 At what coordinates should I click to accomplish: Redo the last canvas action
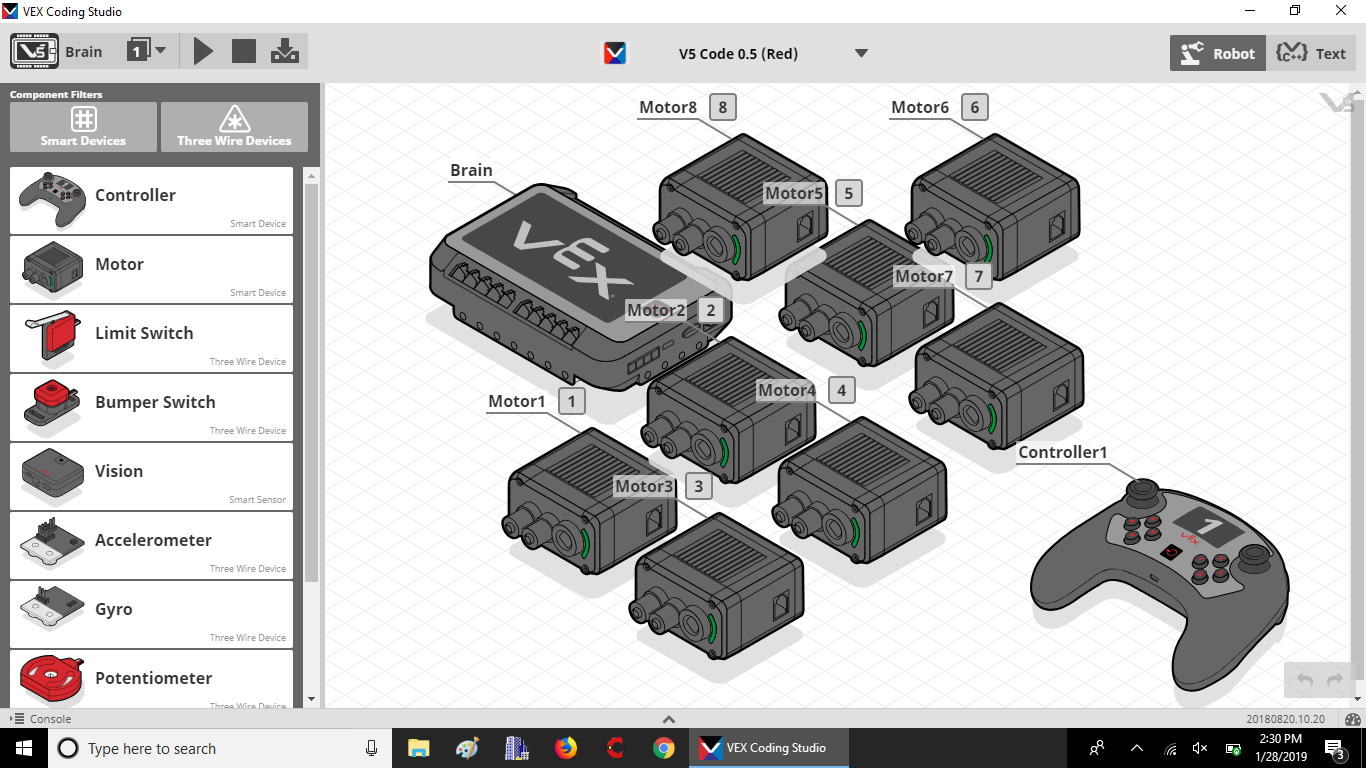(x=1335, y=680)
